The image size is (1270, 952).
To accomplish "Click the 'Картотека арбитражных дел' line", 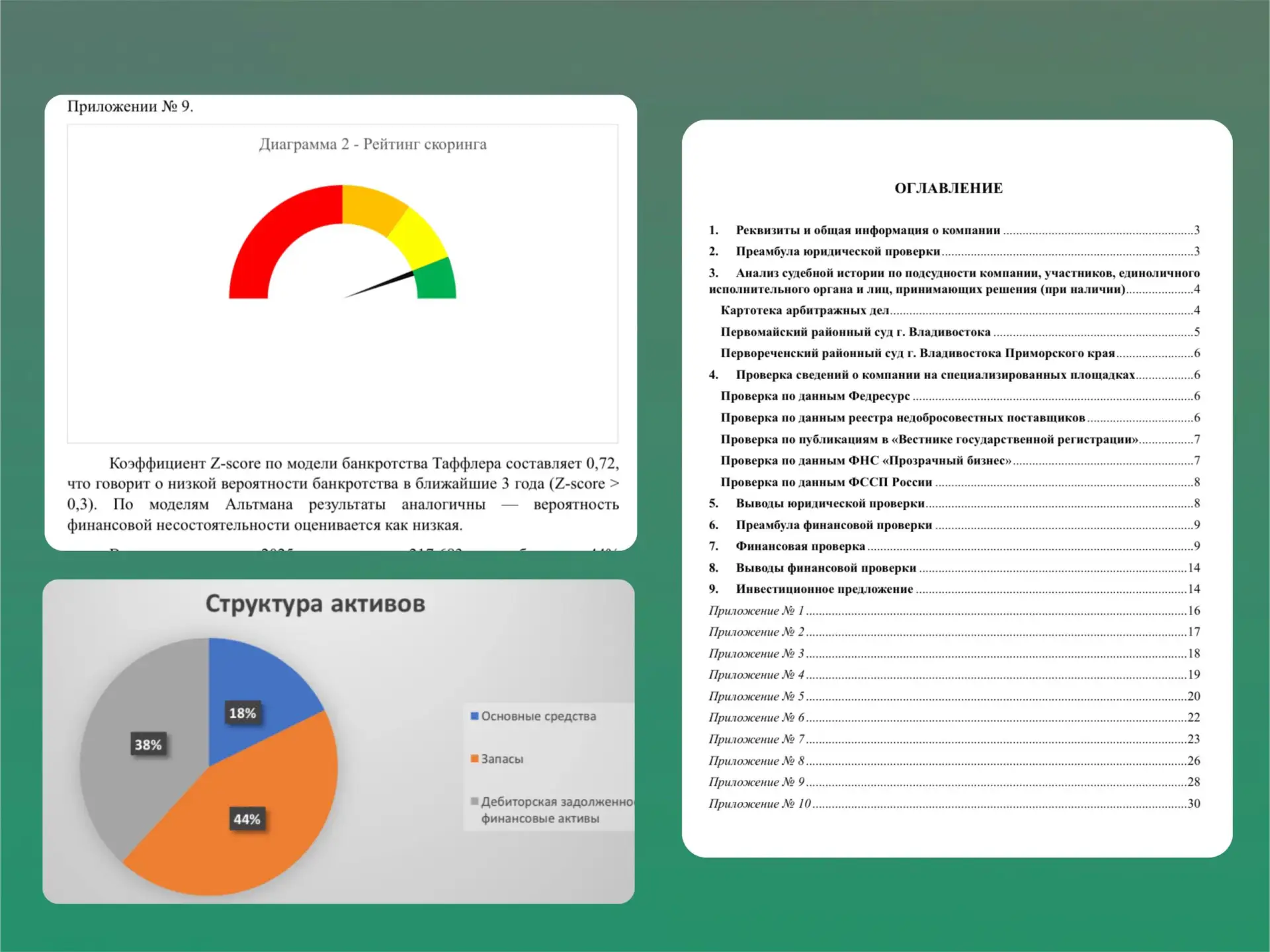I will [x=960, y=310].
